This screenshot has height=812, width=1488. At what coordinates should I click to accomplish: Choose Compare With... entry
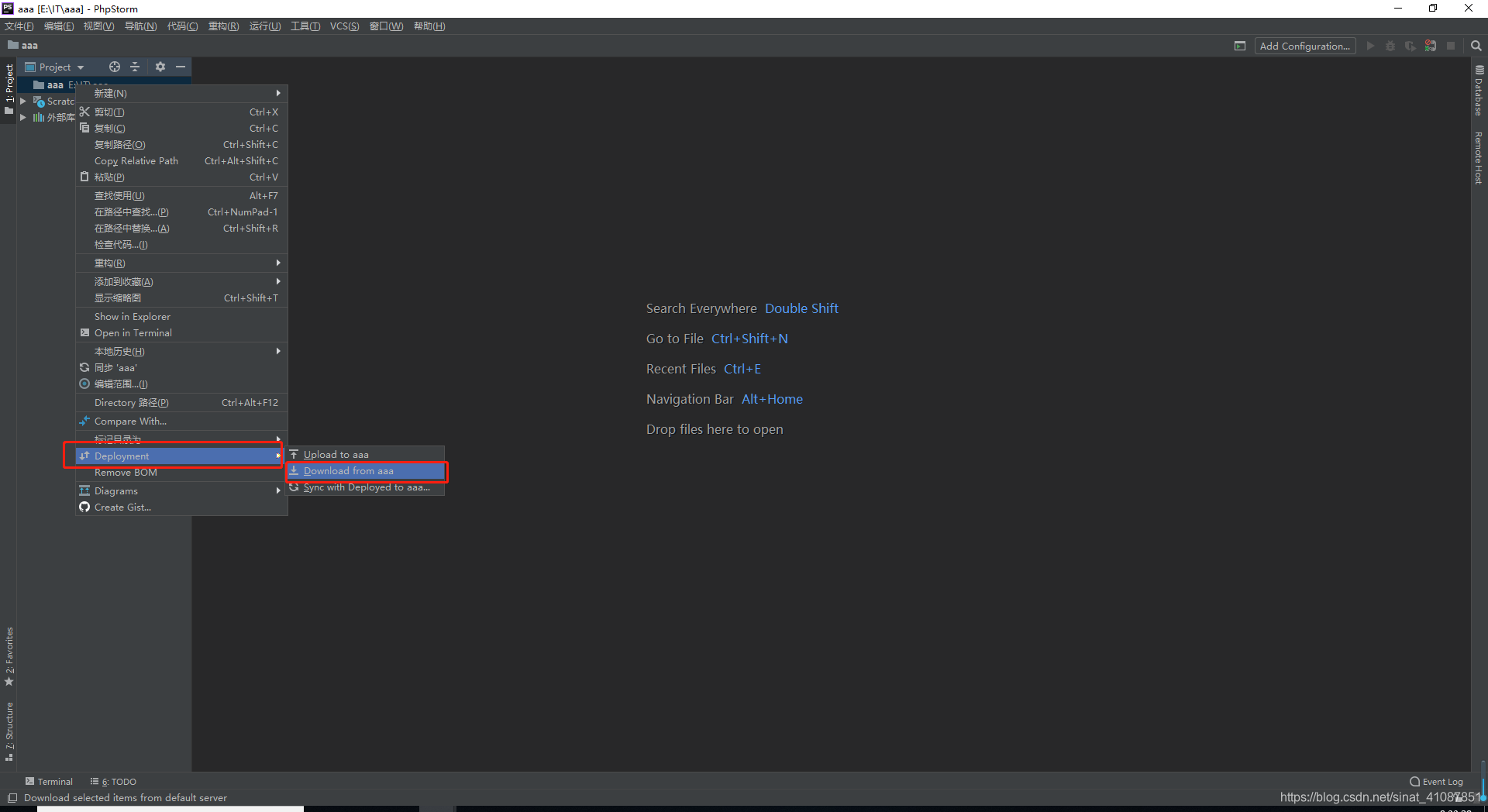tap(181, 421)
